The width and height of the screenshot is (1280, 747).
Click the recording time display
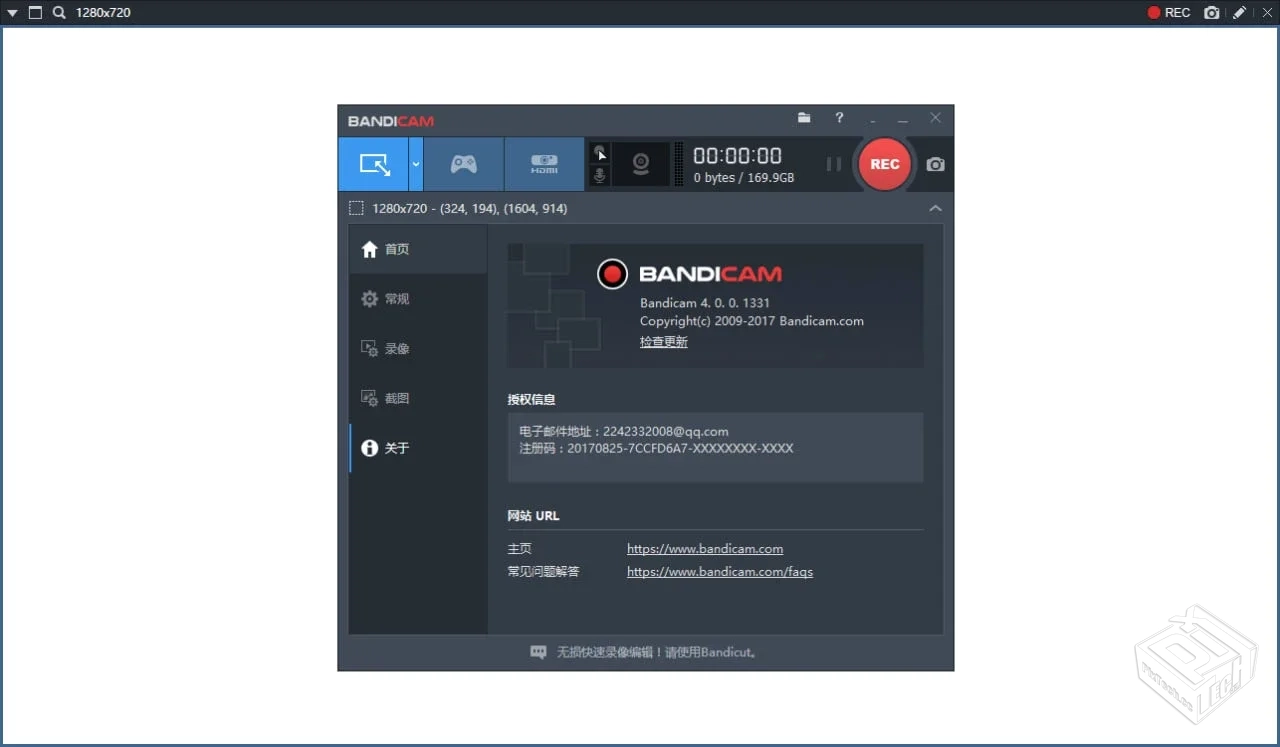[x=738, y=155]
